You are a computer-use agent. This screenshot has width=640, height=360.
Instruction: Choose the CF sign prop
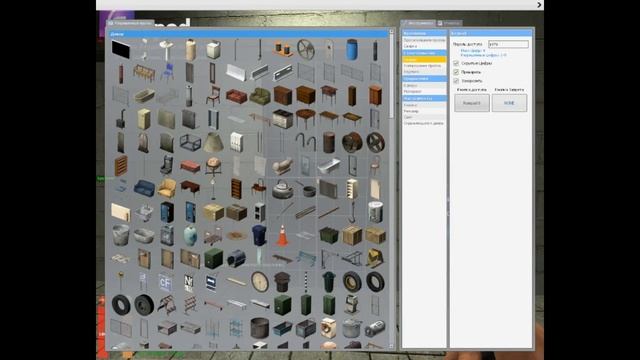click(x=165, y=282)
